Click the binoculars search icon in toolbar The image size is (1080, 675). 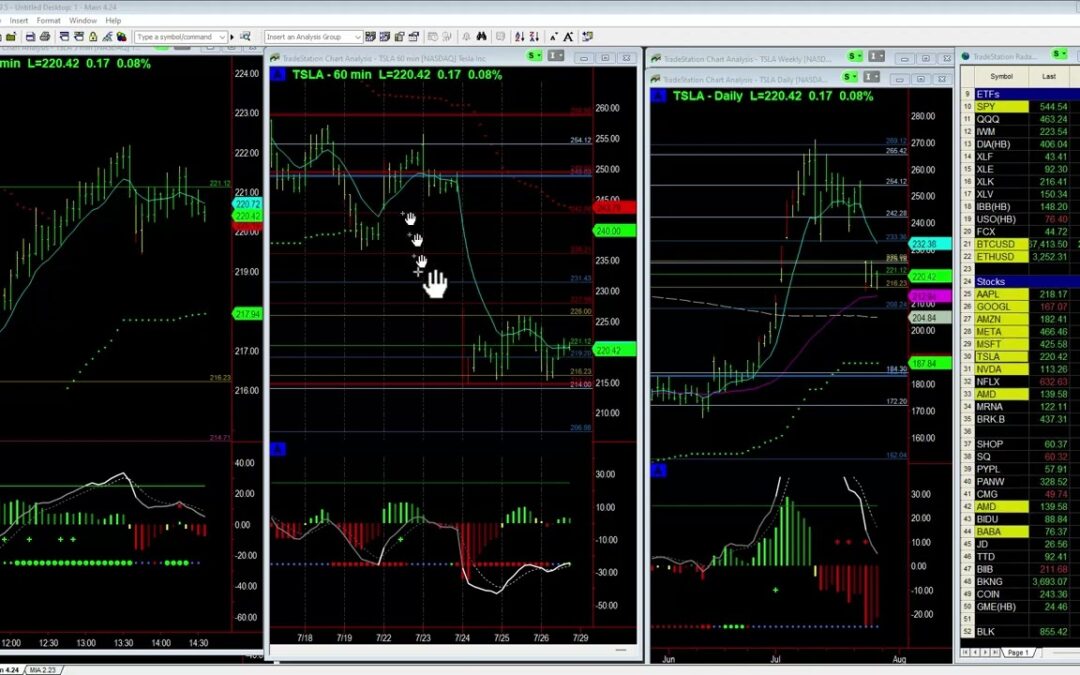(x=482, y=37)
